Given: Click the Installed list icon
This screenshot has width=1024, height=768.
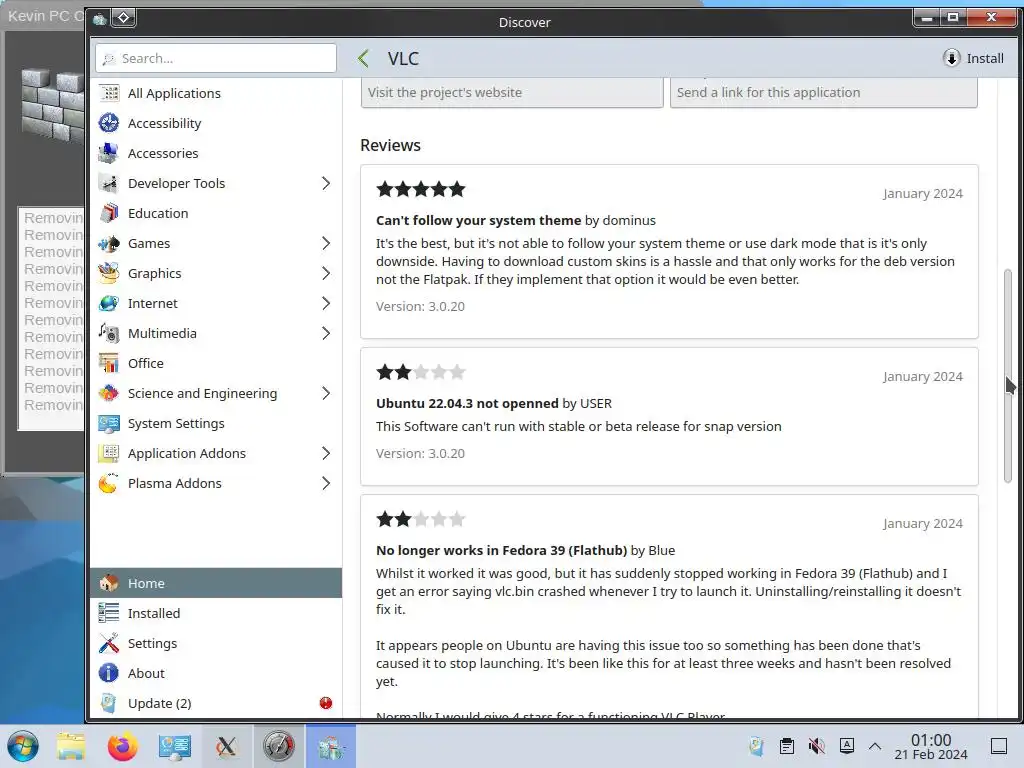Looking at the screenshot, I should pos(109,613).
